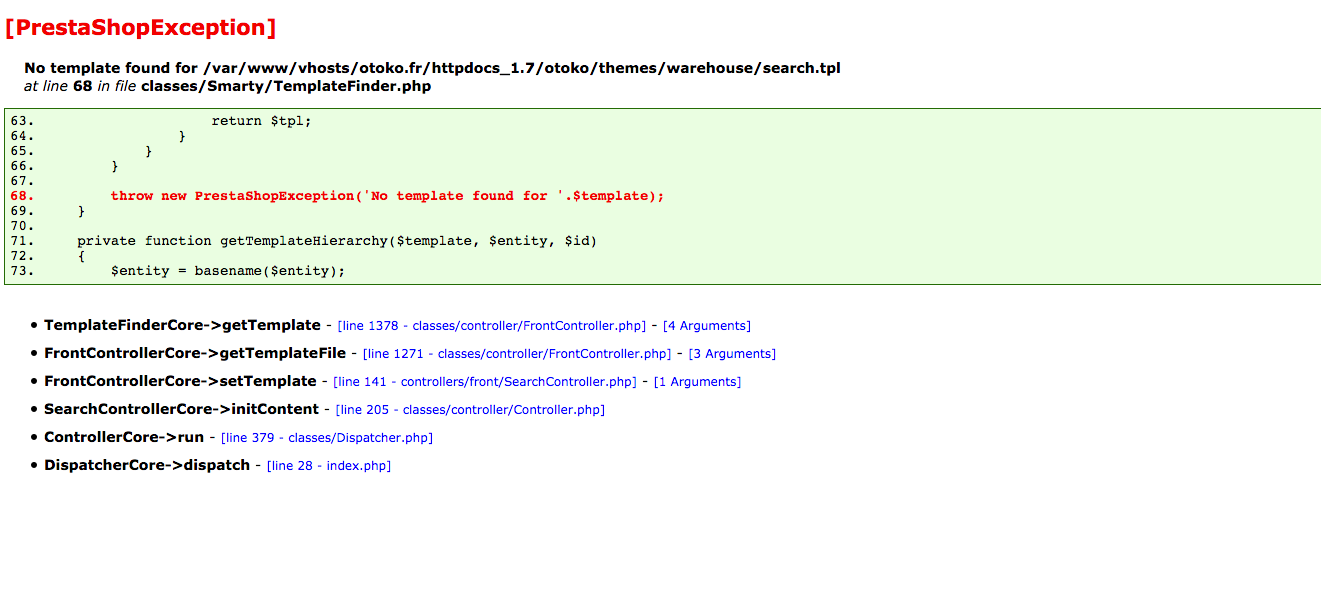
Task: Open the line 205 Controller.php link
Action: (x=470, y=410)
